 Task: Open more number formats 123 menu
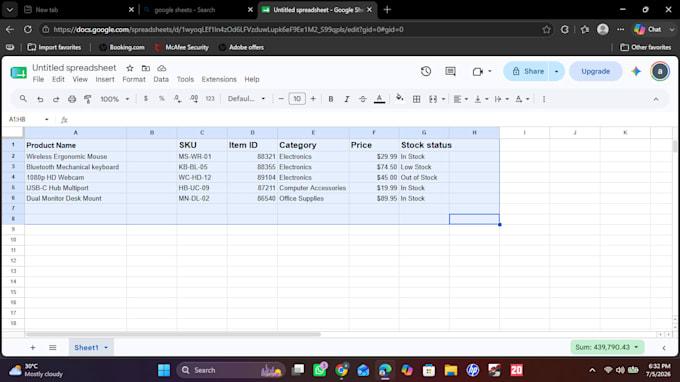click(210, 99)
